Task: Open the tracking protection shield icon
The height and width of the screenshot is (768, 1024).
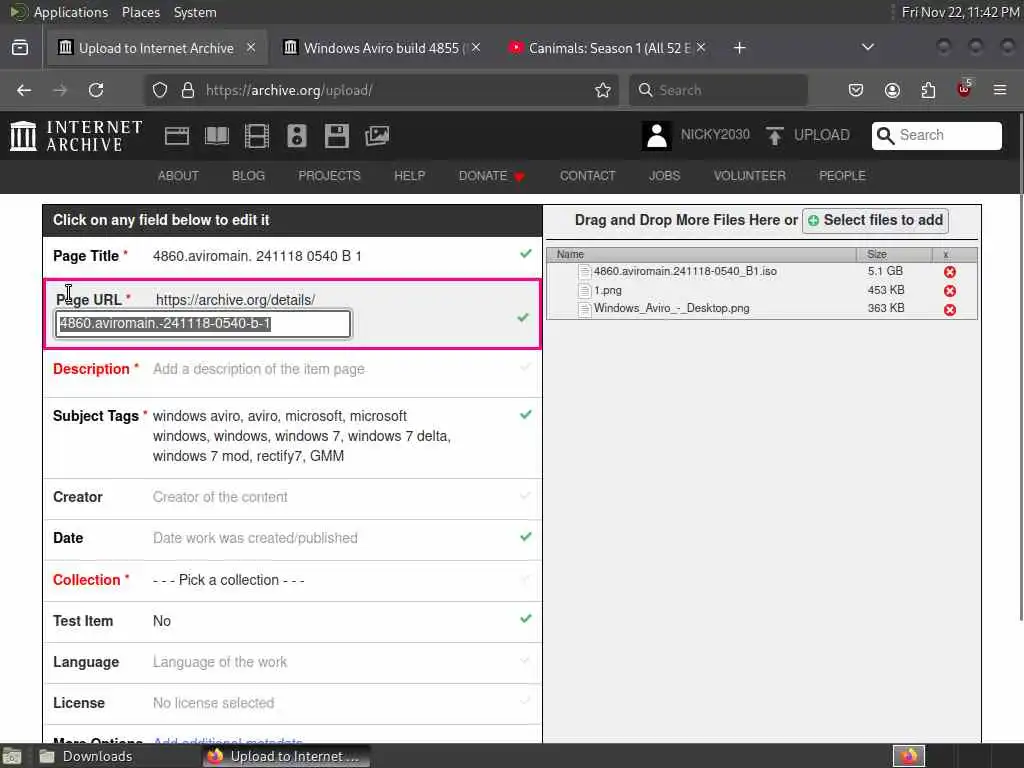Action: (160, 90)
